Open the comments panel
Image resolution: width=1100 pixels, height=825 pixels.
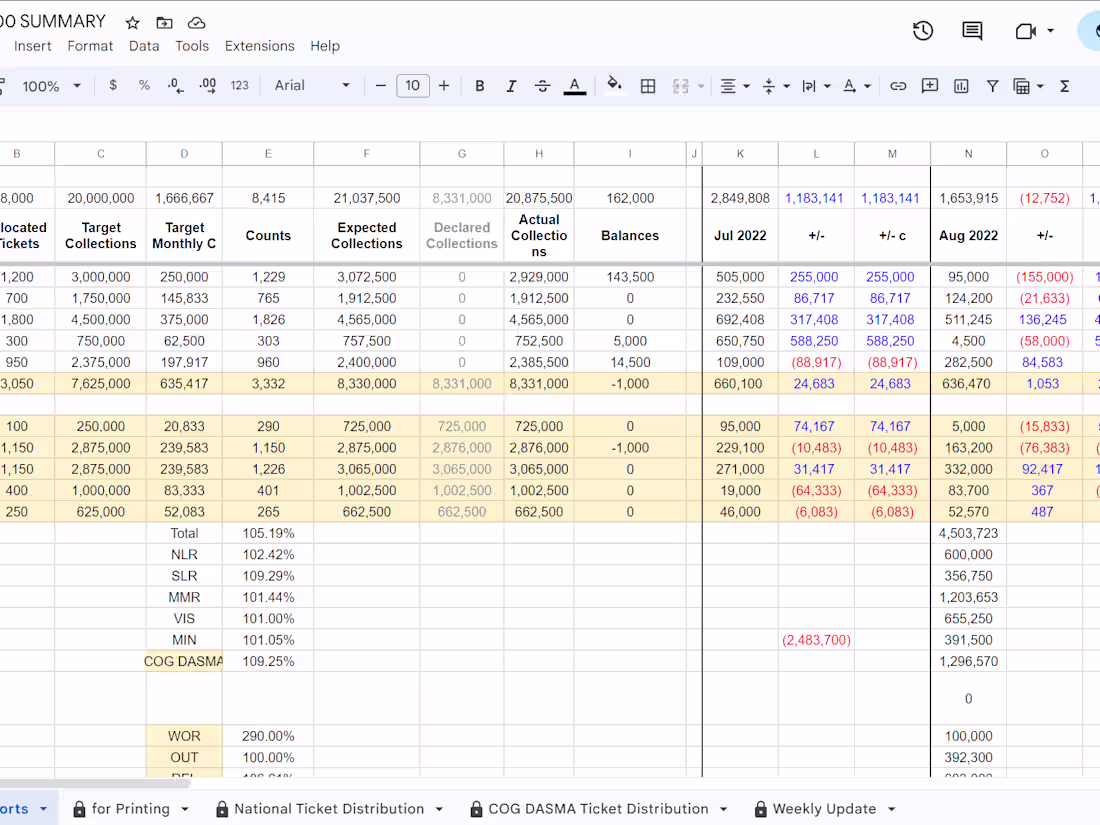971,31
